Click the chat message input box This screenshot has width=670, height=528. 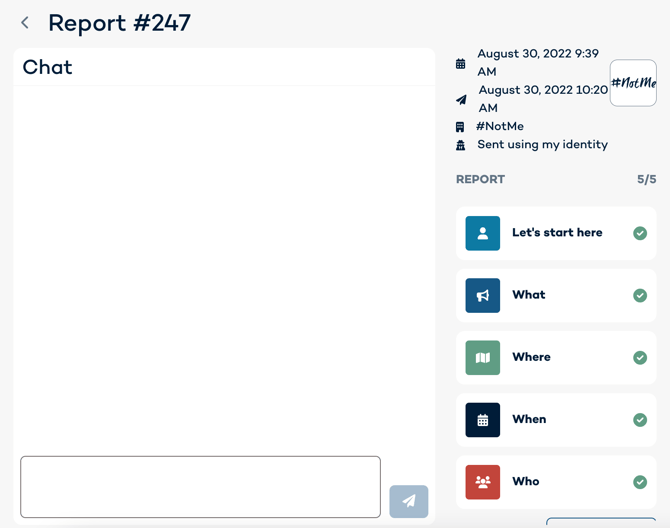[200, 487]
